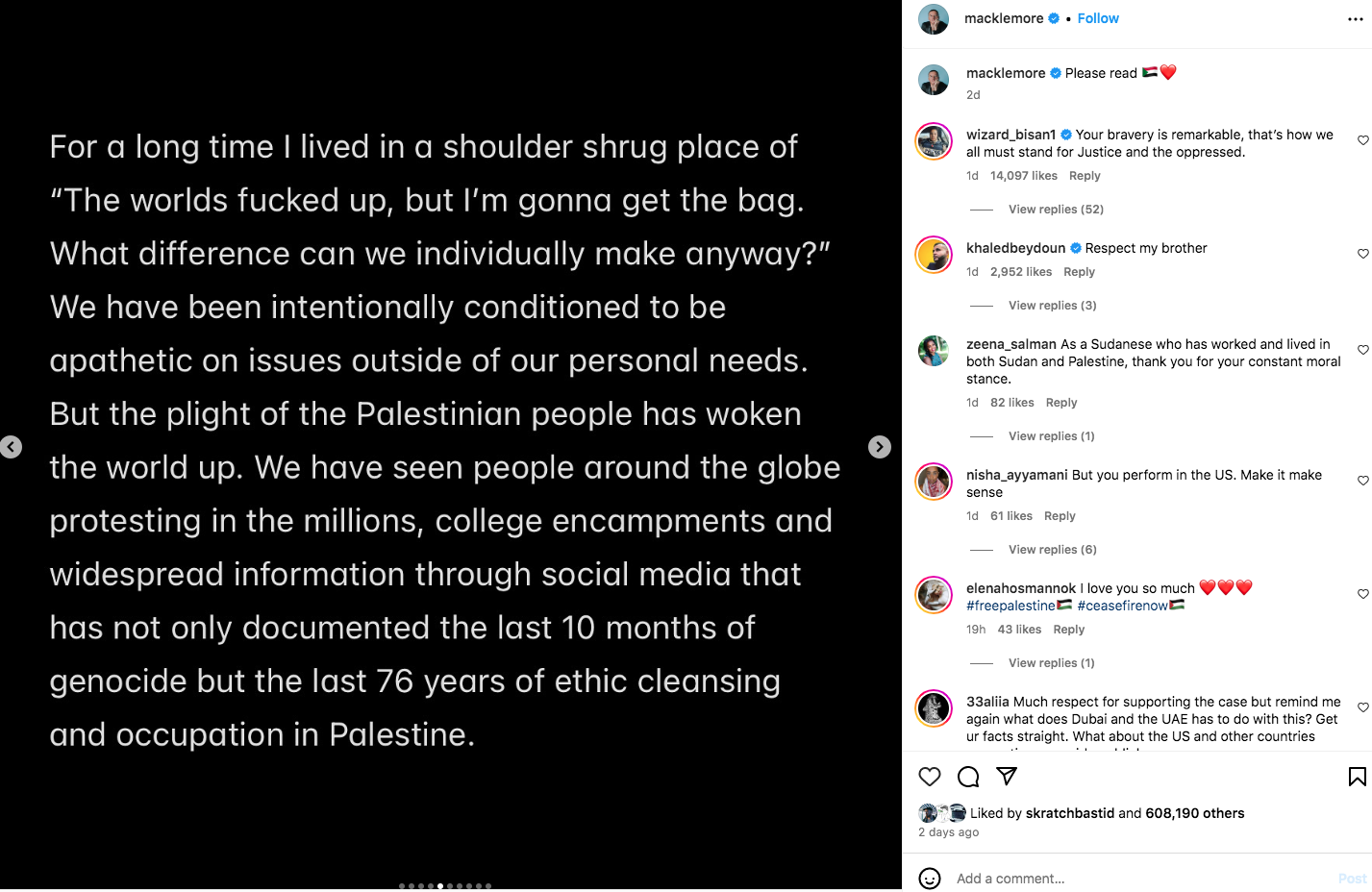Like wizard_bisan1's comment

(x=1362, y=140)
